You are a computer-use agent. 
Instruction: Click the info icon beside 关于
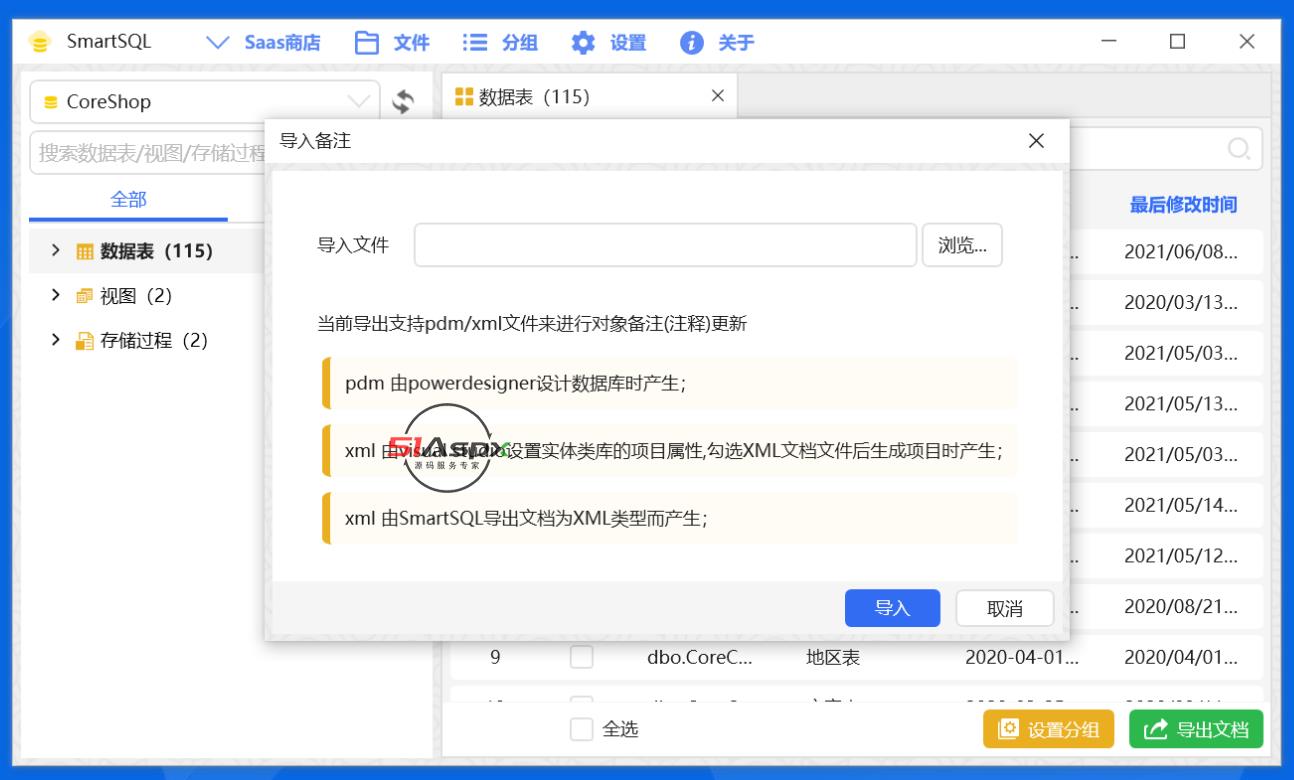click(691, 43)
